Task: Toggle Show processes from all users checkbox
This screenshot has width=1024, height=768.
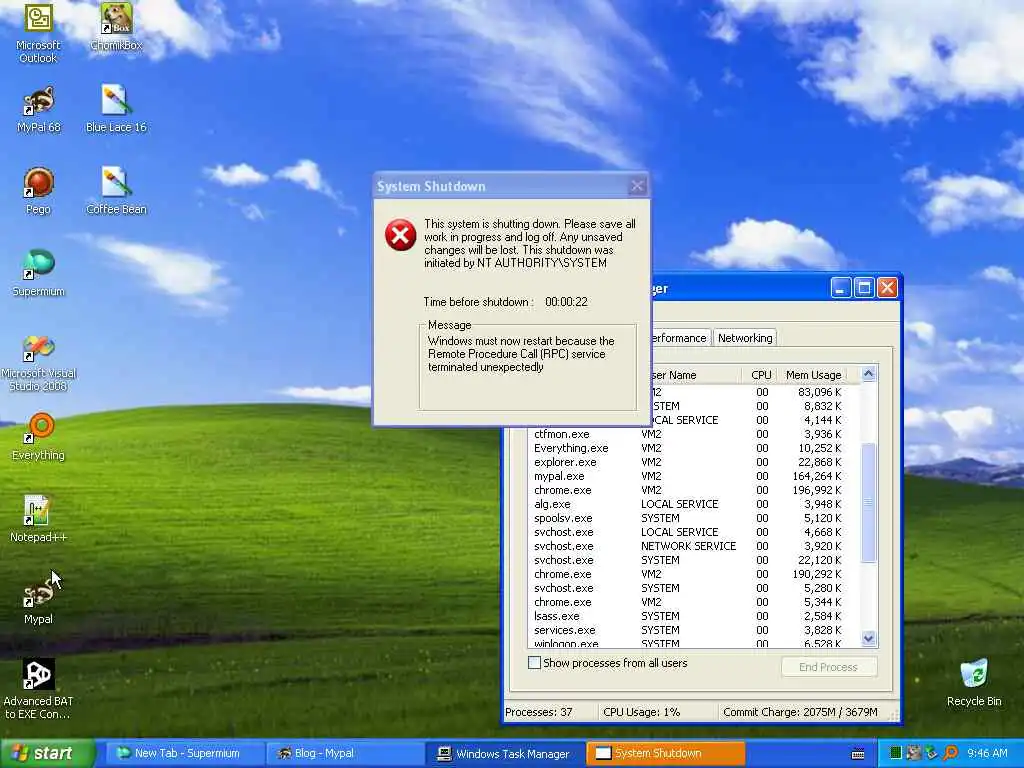Action: [534, 663]
